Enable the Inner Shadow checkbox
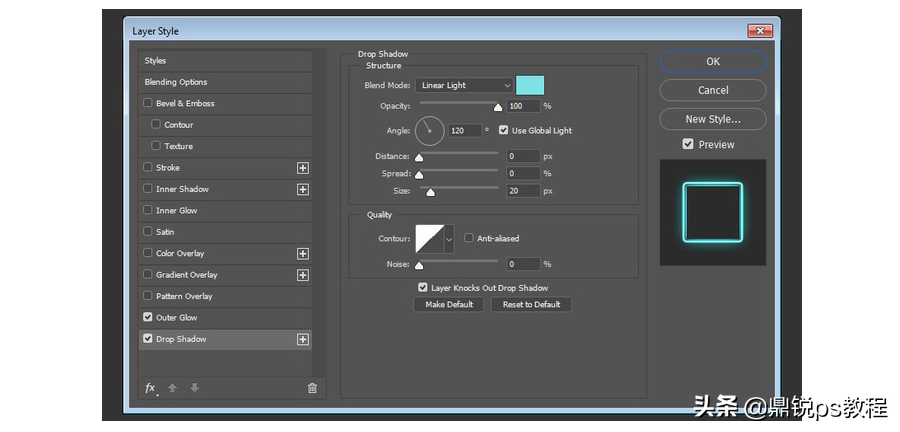The height and width of the screenshot is (432, 900). (148, 189)
